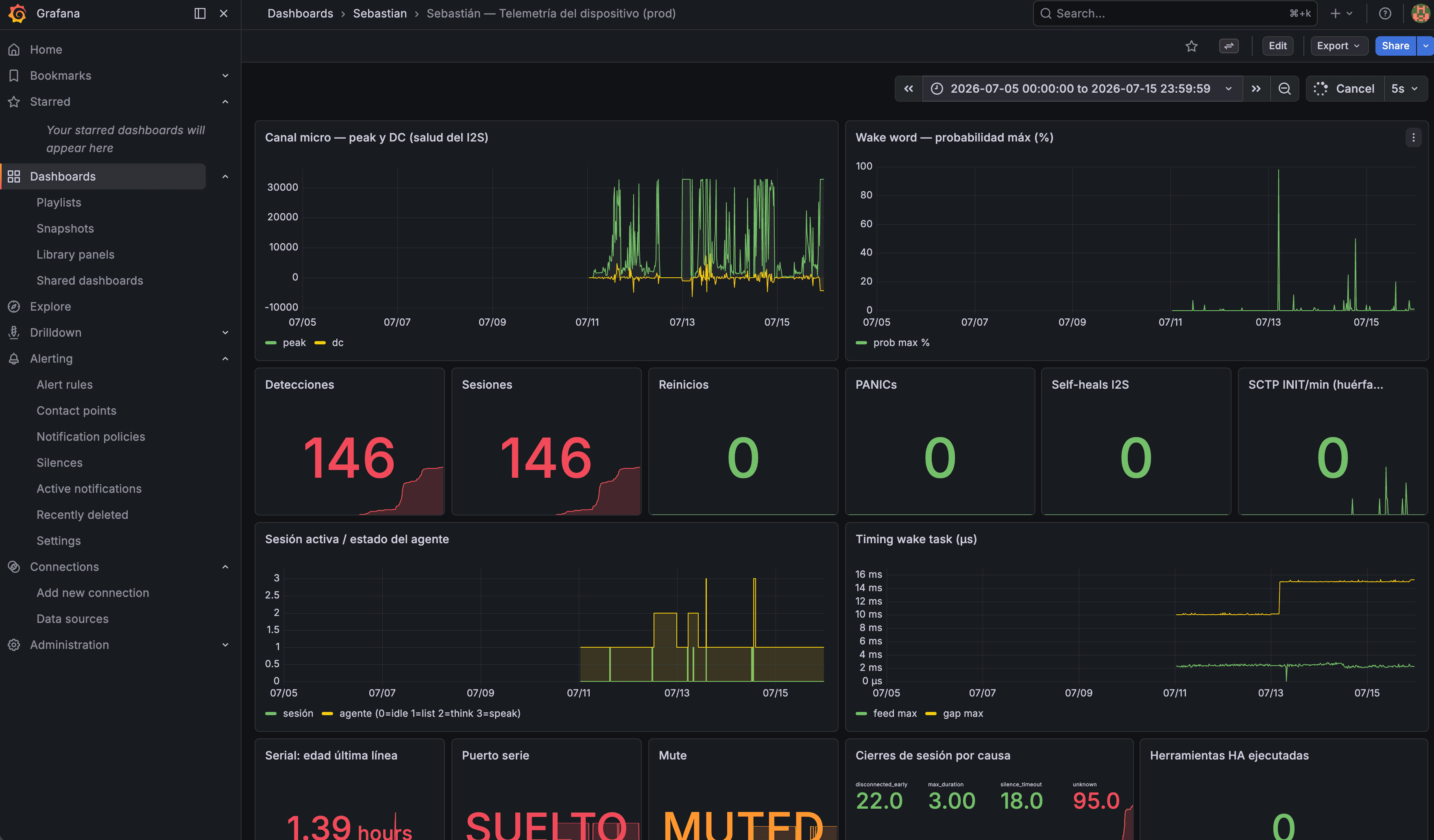Click the Administration gear icon

tap(14, 645)
